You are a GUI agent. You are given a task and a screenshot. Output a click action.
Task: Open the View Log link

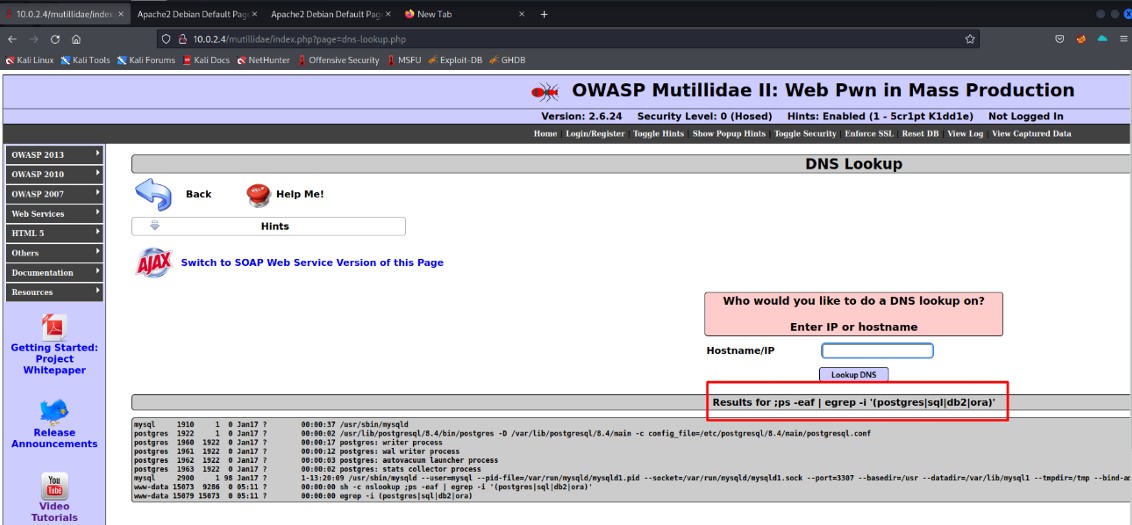965,134
